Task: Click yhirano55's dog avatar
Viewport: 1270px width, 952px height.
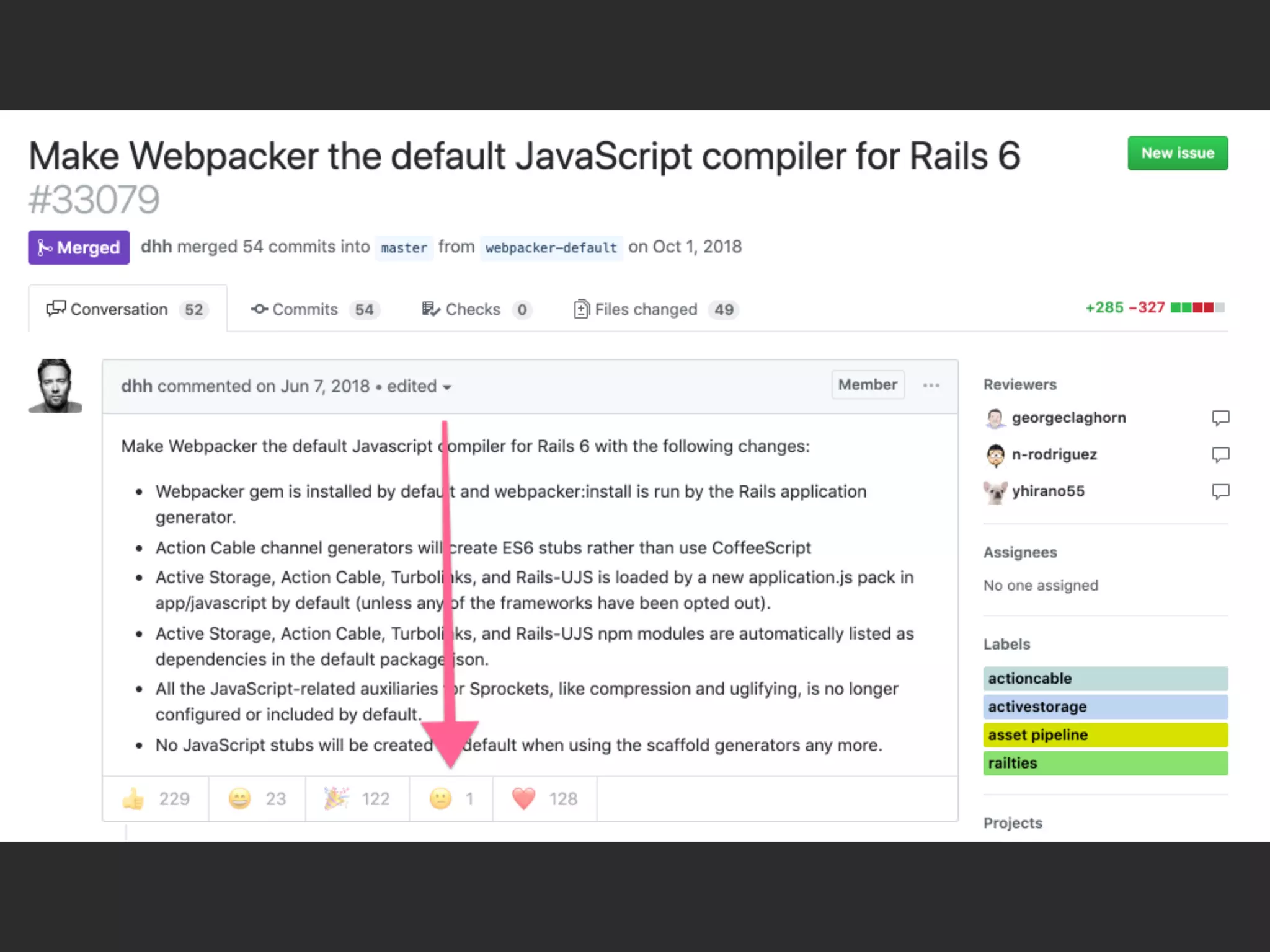Action: tap(995, 492)
